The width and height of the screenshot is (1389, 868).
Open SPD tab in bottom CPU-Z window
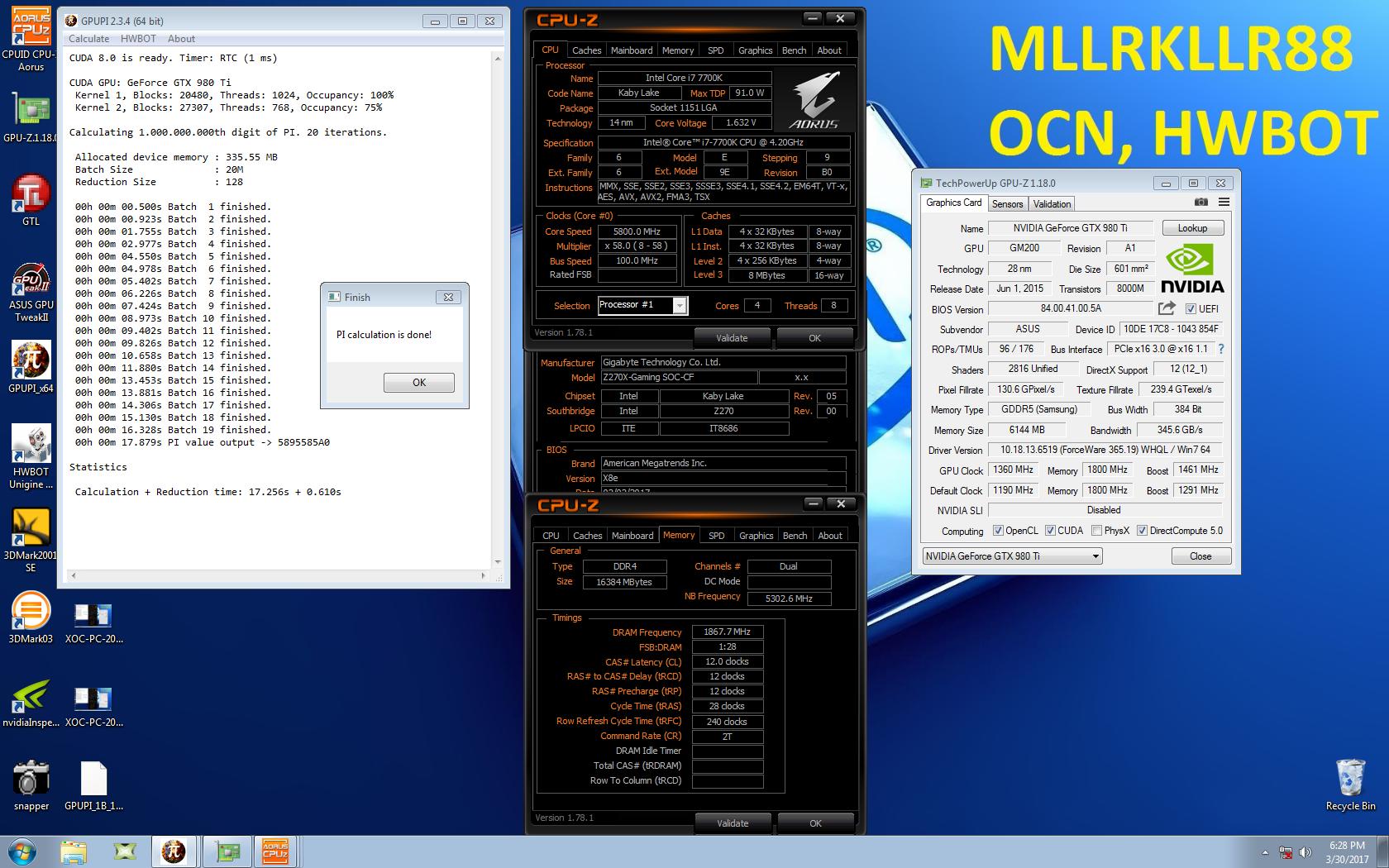coord(717,536)
